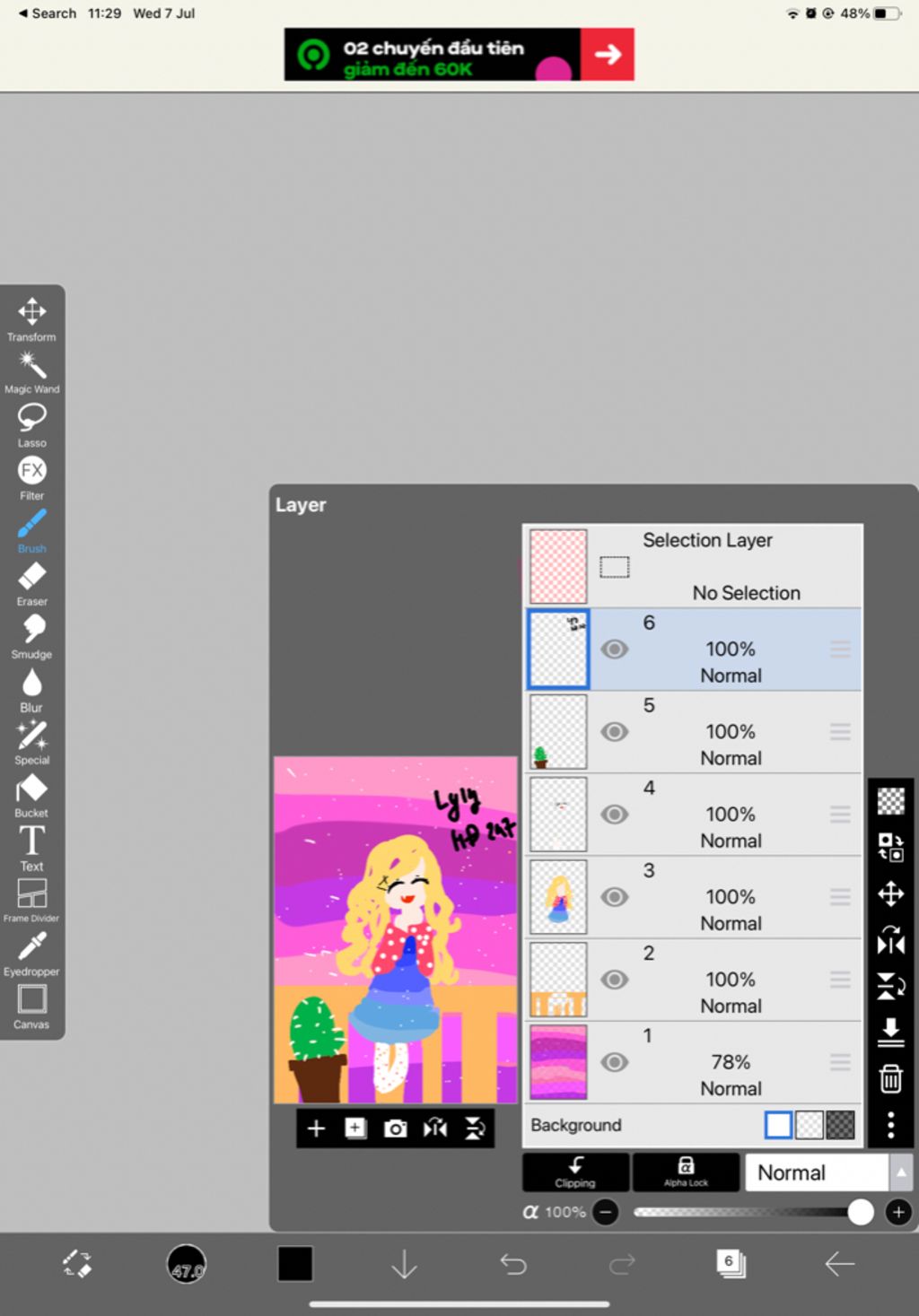Select layer 1 pink background thumbnail
Viewport: 919px width, 1316px height.
[x=558, y=1061]
